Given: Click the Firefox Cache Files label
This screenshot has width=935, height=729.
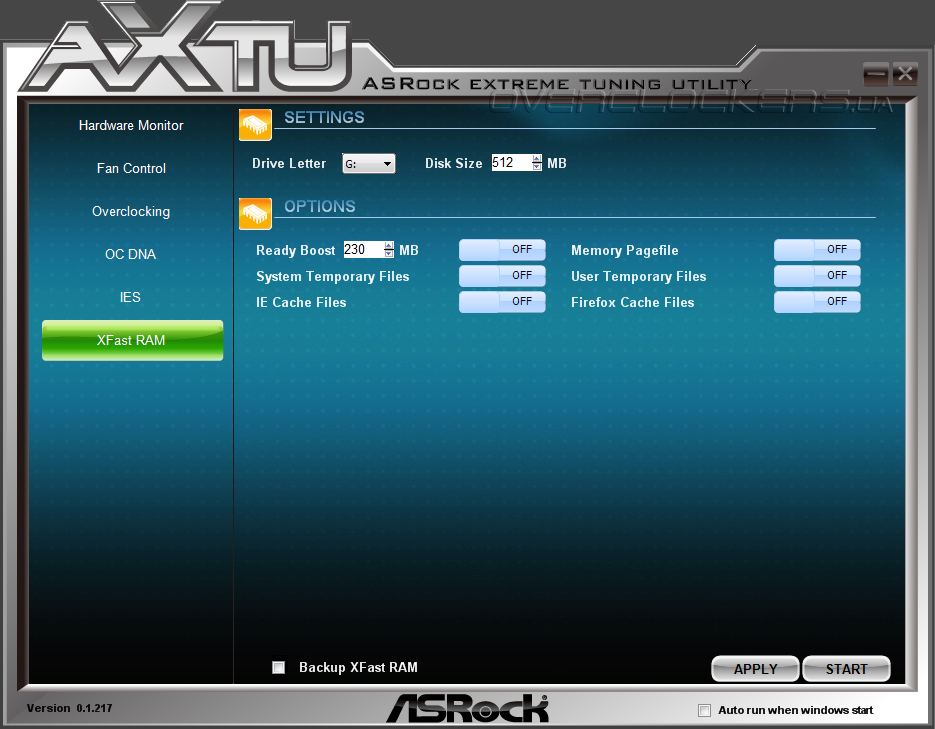Looking at the screenshot, I should (x=633, y=302).
